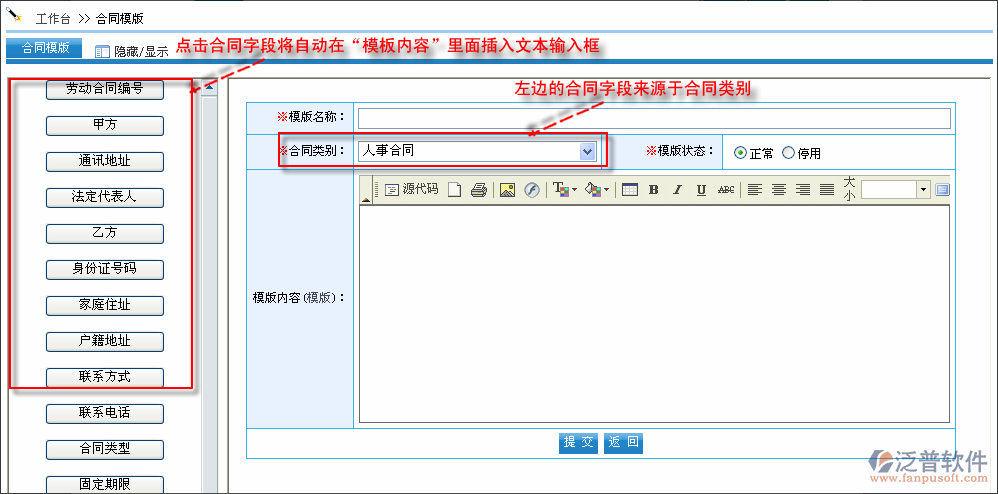Click 合同模版 in the breadcrumb
The width and height of the screenshot is (998, 494).
point(120,18)
